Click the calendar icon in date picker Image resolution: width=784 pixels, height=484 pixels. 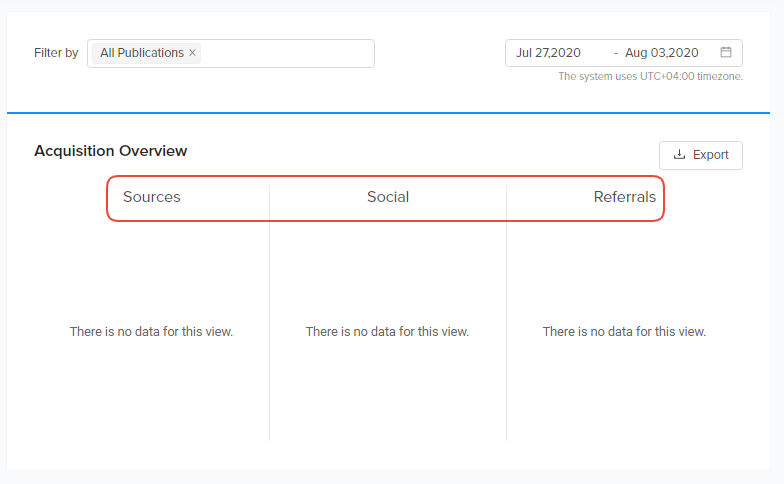click(726, 53)
